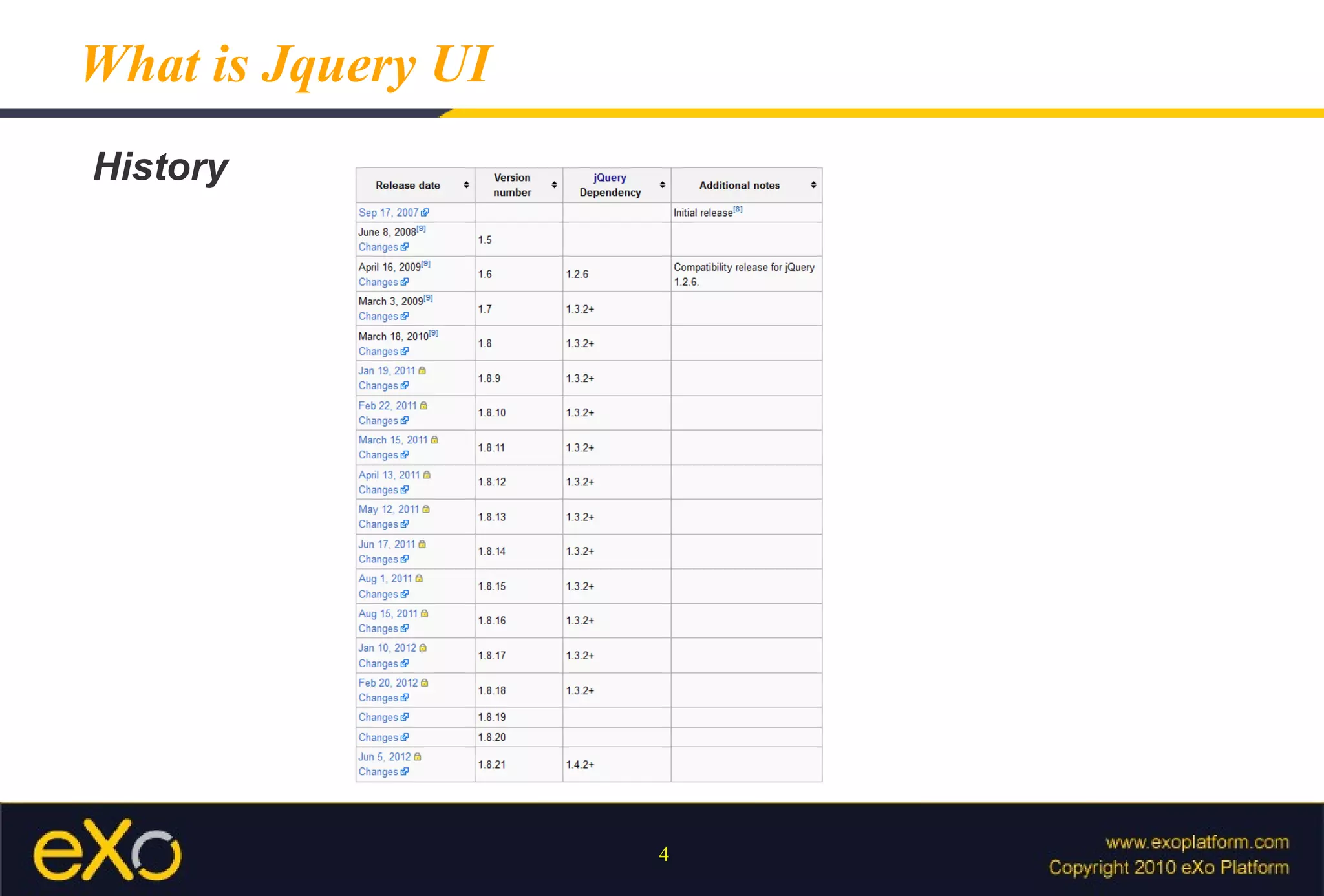
Task: Open Changes link under June 8, 2008
Action: click(x=378, y=247)
